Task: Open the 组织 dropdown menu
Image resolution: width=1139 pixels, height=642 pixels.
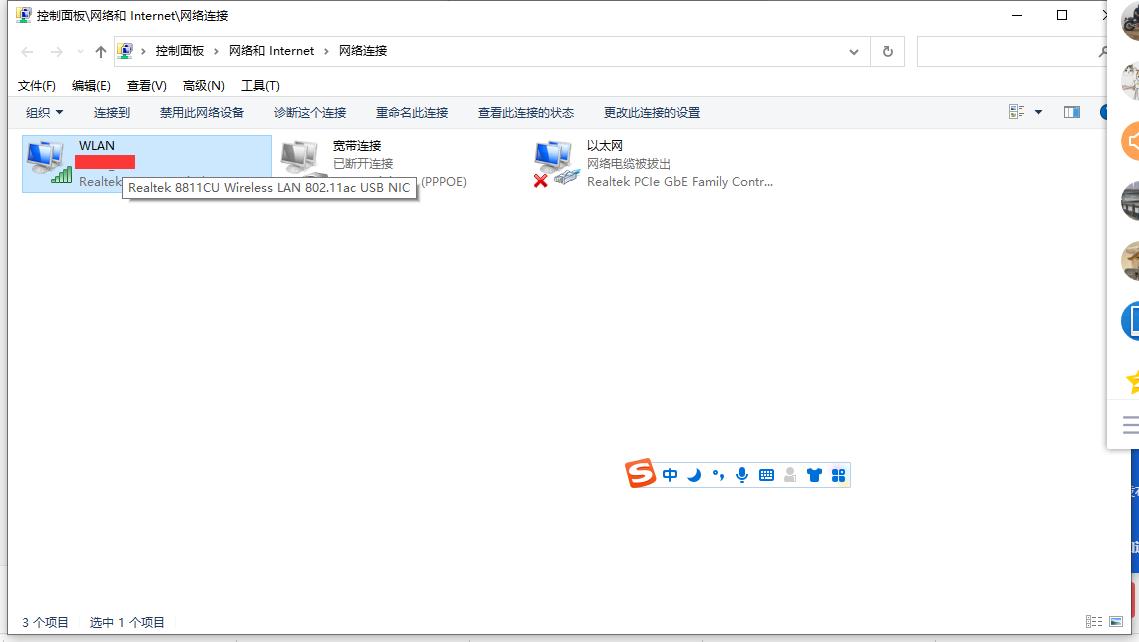Action: [x=44, y=112]
